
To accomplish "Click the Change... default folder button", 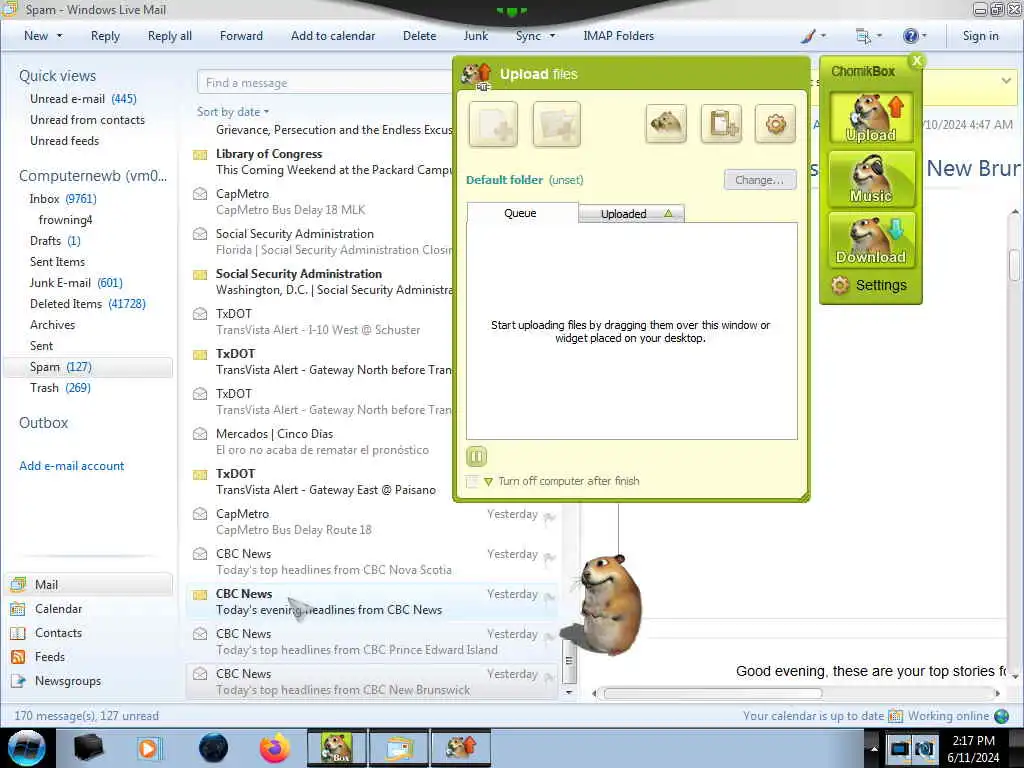I will click(760, 180).
